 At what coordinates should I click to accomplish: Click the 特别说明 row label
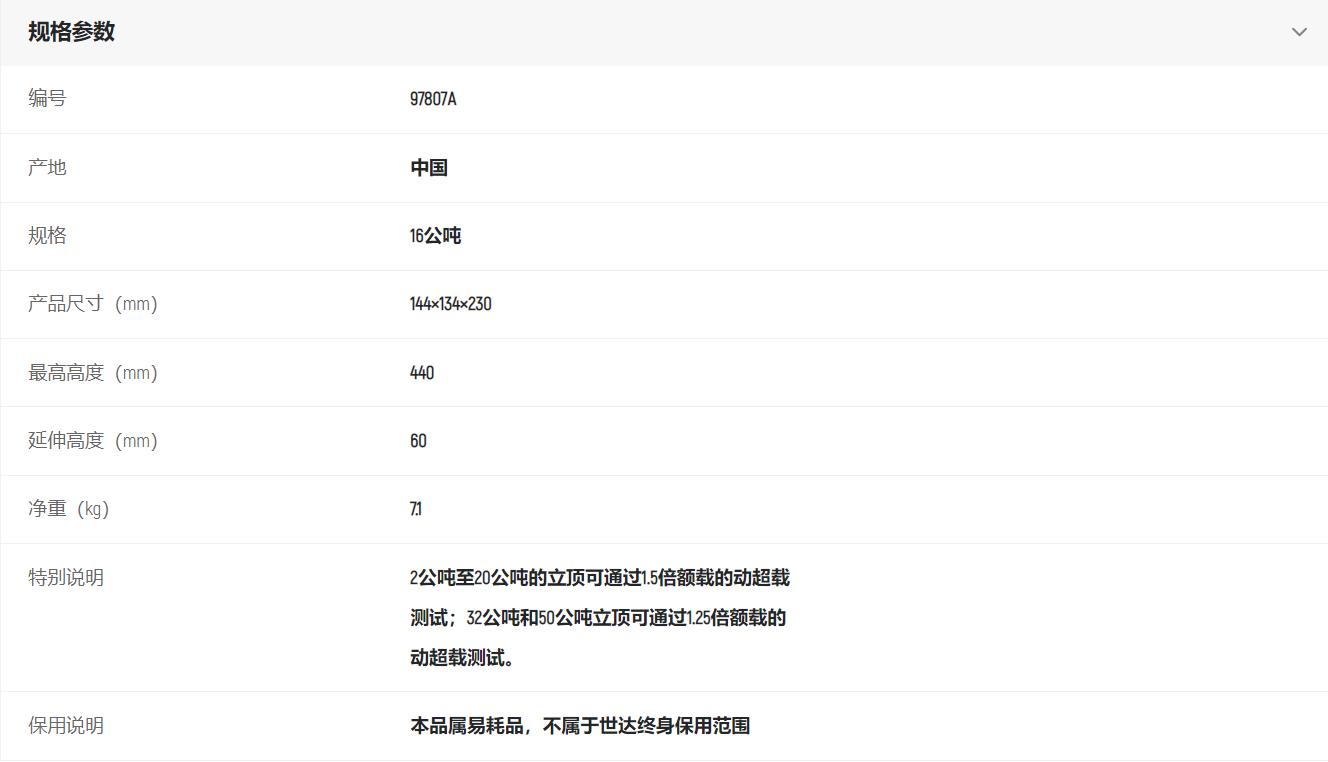[66, 578]
